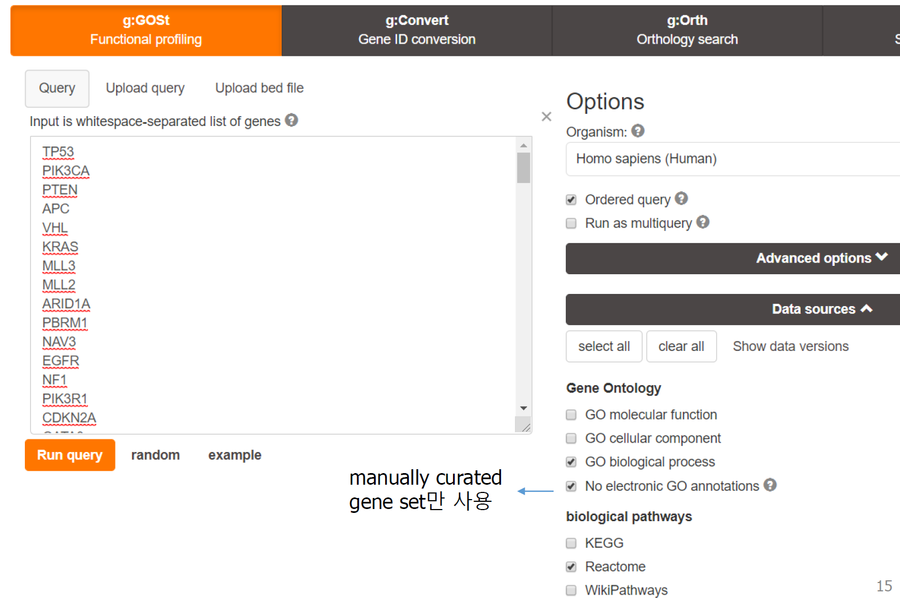The width and height of the screenshot is (900, 598).
Task: Enable the KEGG data source checkbox
Action: pyautogui.click(x=571, y=542)
